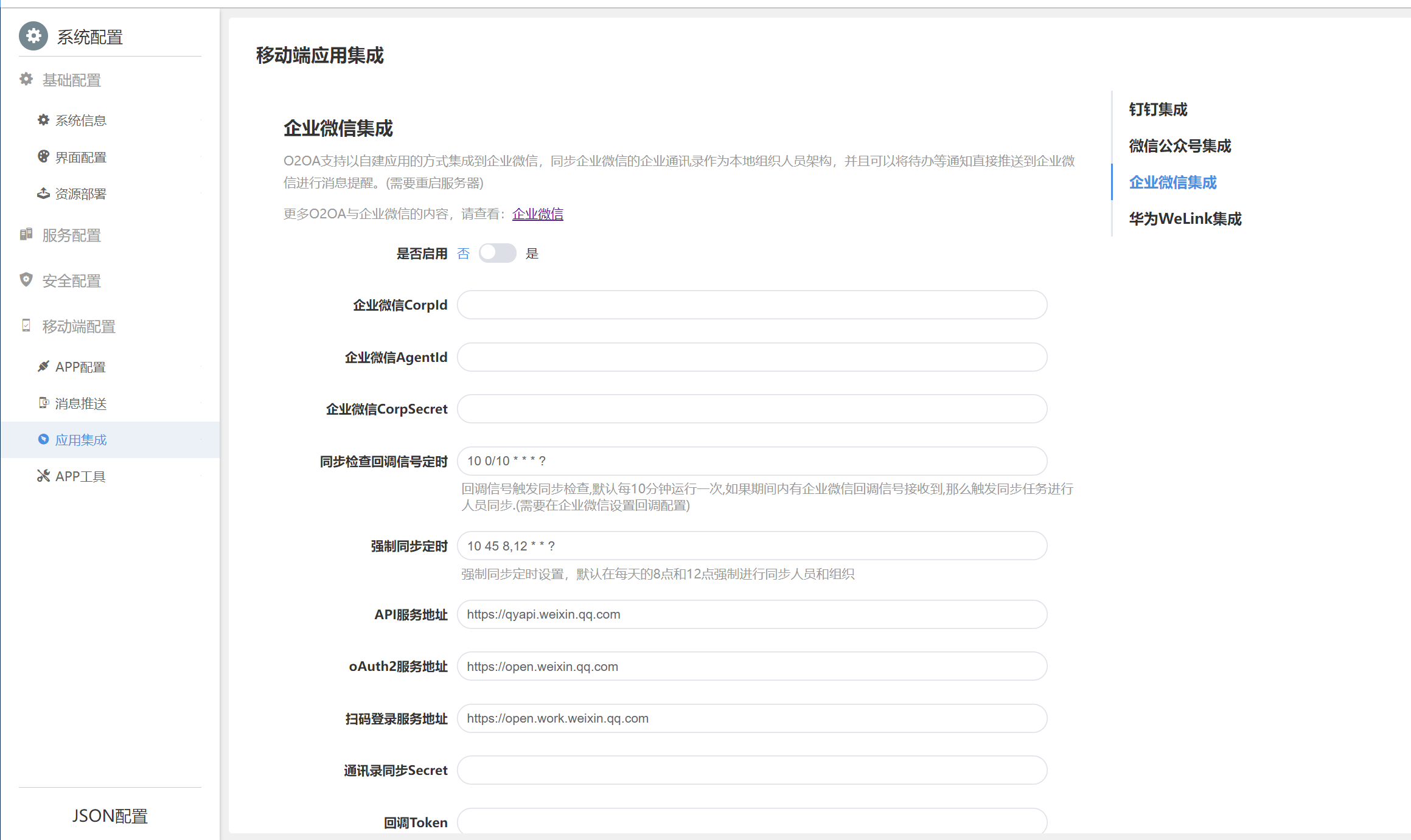
Task: Select the 是 label next to toggle
Action: pyautogui.click(x=532, y=254)
